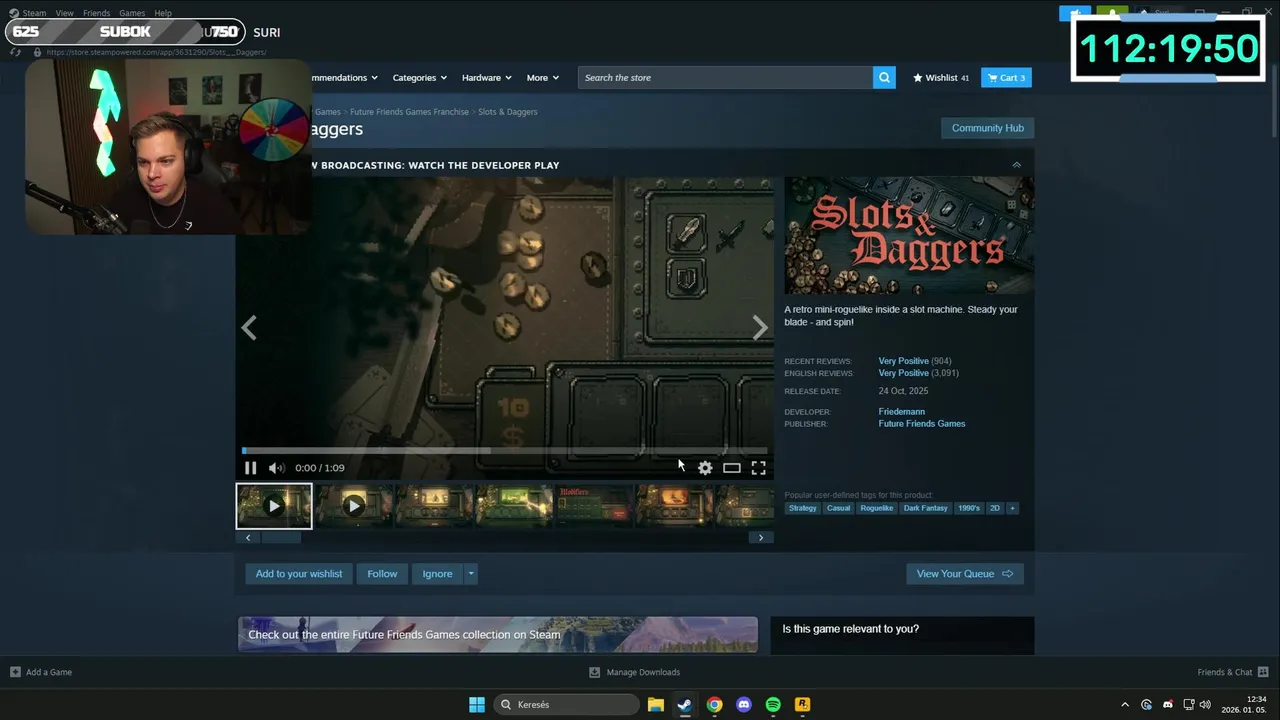This screenshot has width=1280, height=720.
Task: Select the Casual tag
Action: [x=839, y=508]
